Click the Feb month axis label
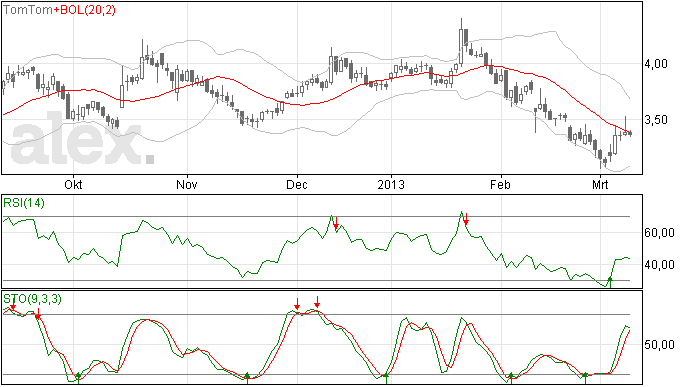The image size is (690, 387). coord(500,184)
